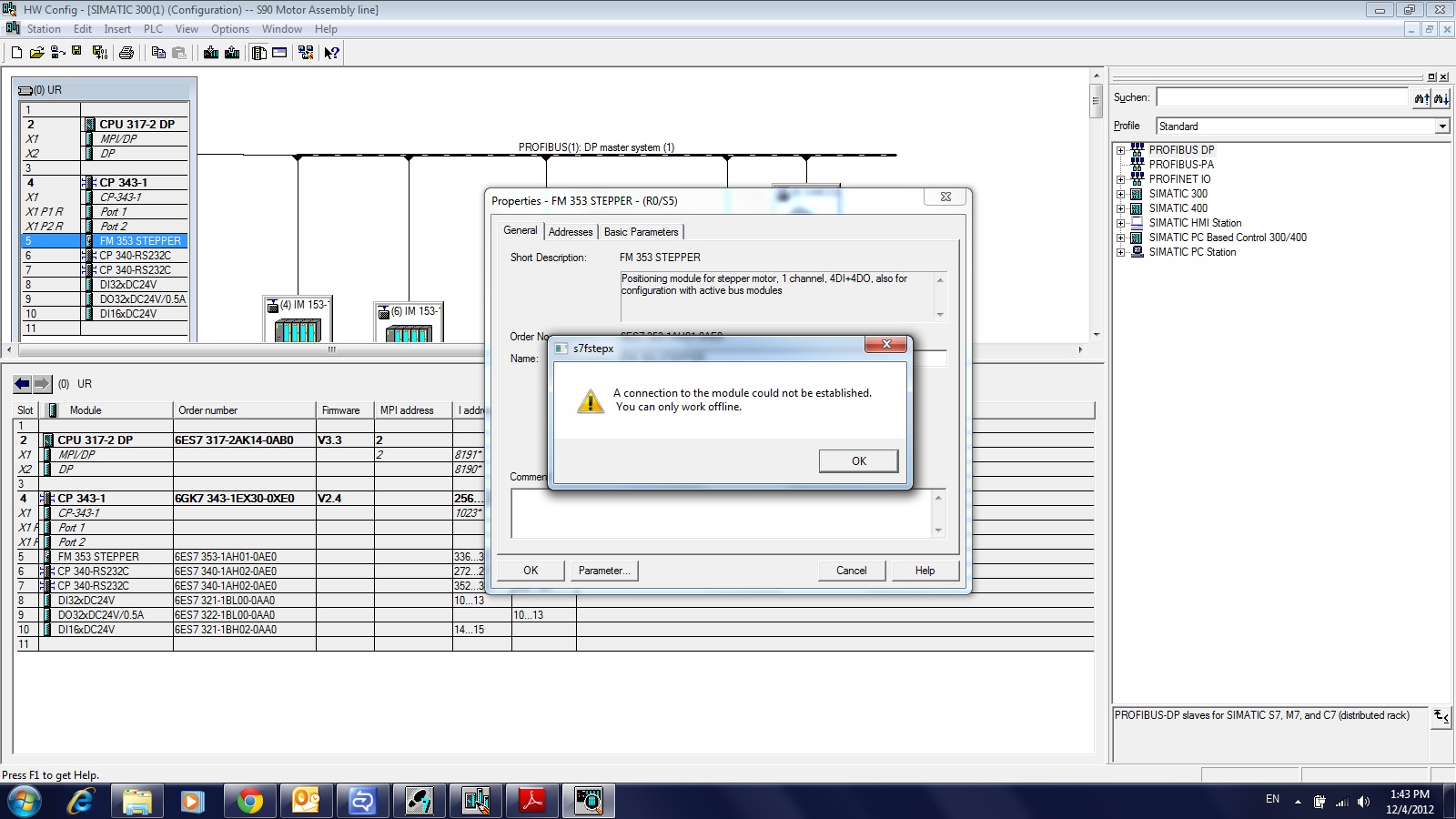Select CPU 317-2 DP in the rack
The width and height of the screenshot is (1456, 819).
(x=136, y=125)
